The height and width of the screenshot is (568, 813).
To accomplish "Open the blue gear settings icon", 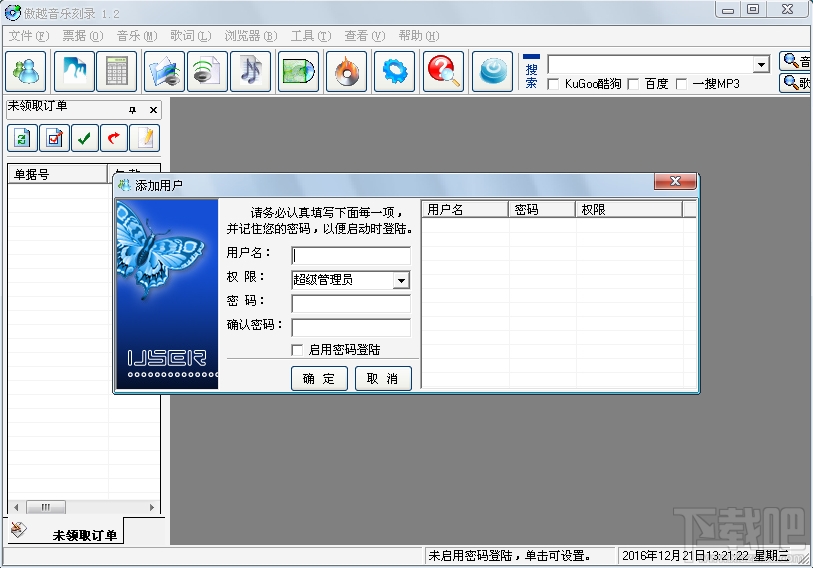I will click(394, 72).
